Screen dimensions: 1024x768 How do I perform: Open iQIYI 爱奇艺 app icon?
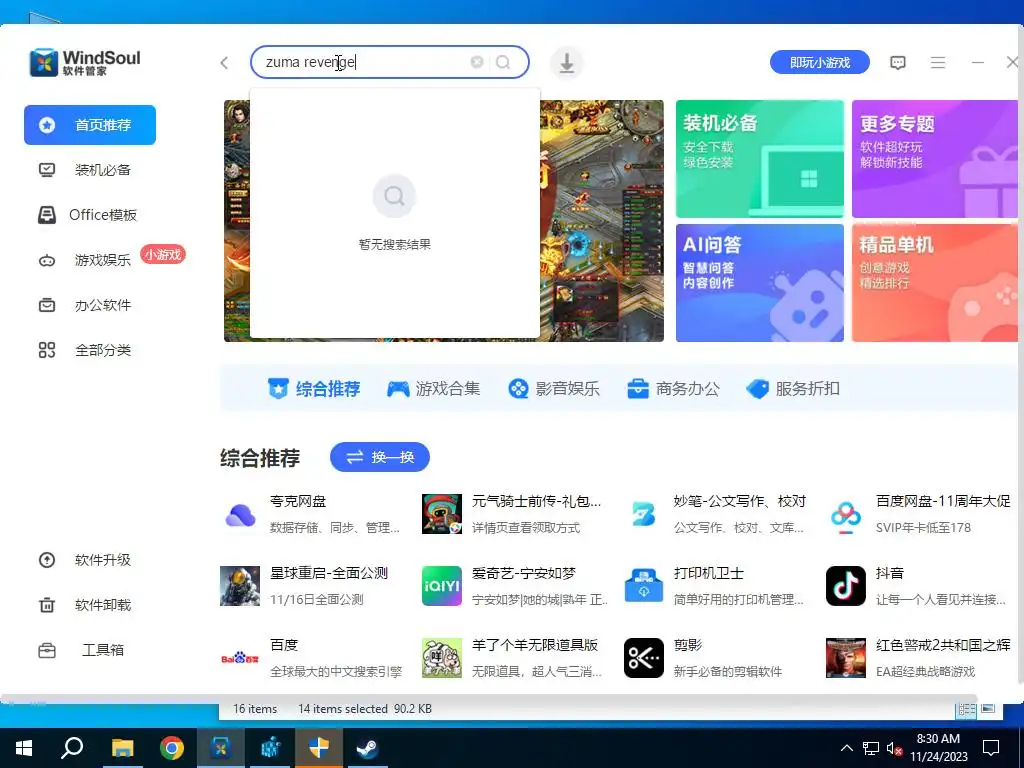click(441, 586)
